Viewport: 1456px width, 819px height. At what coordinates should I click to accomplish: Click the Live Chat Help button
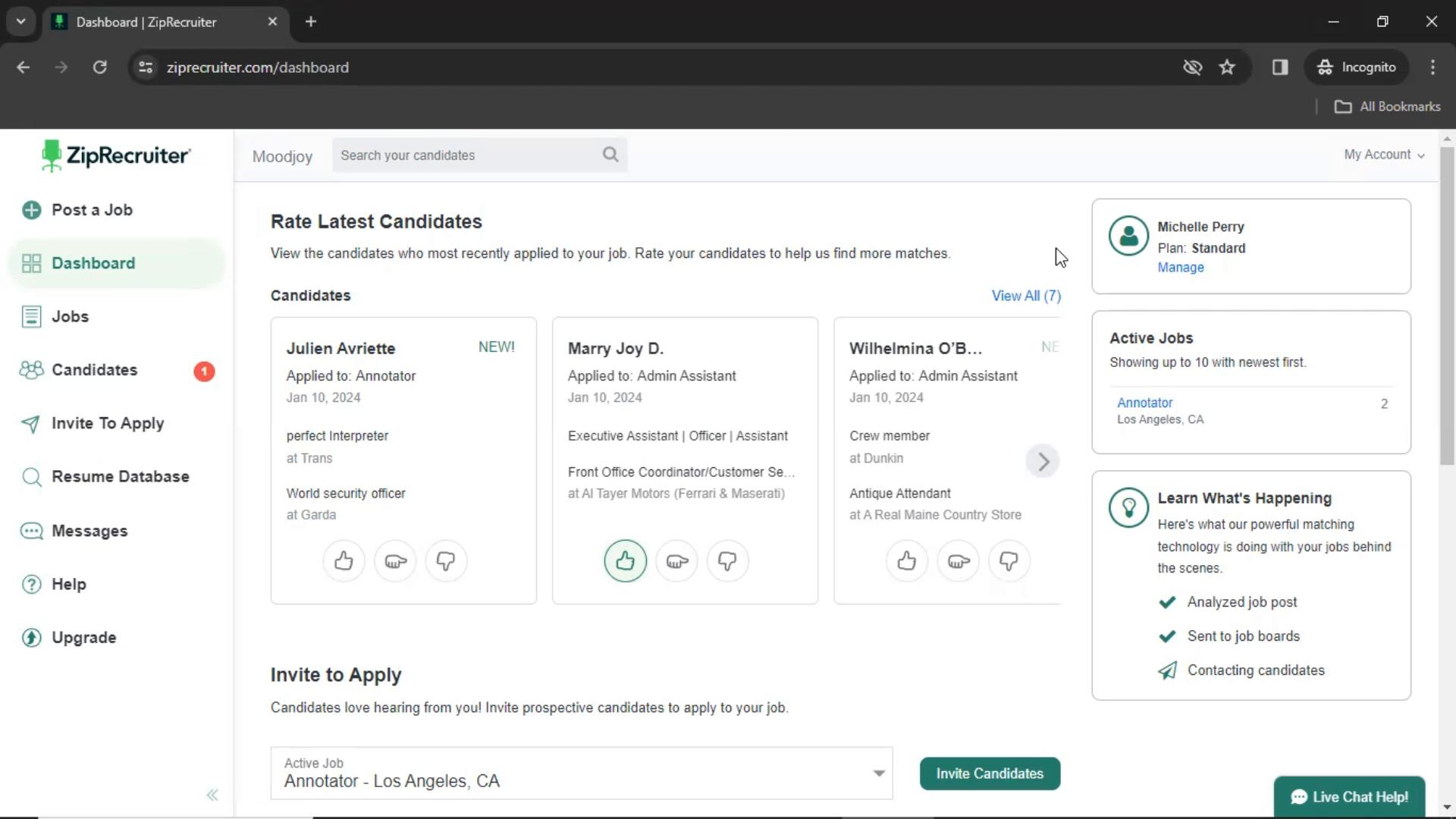(x=1349, y=796)
